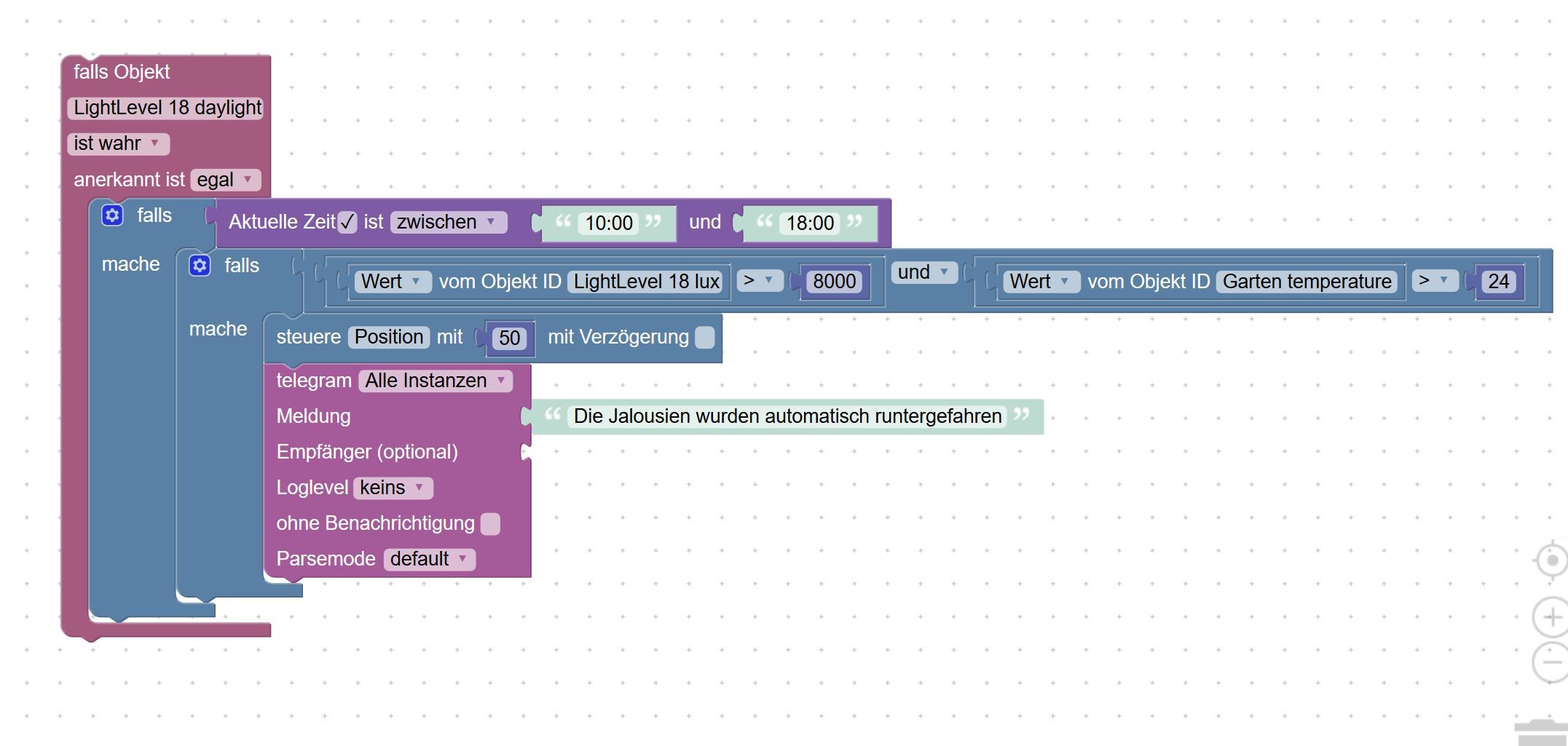1568x746 pixels.
Task: Edit the position value 50
Action: [x=510, y=338]
